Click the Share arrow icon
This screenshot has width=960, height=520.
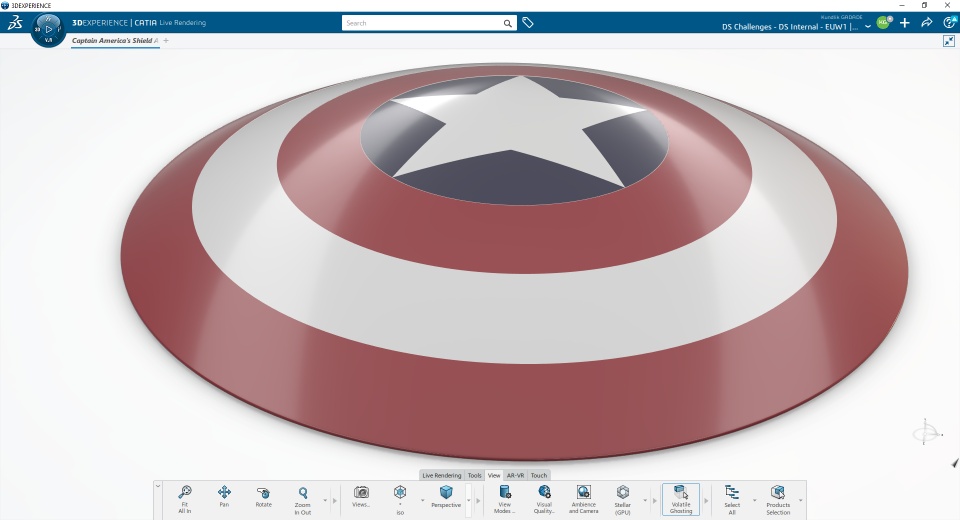[927, 23]
